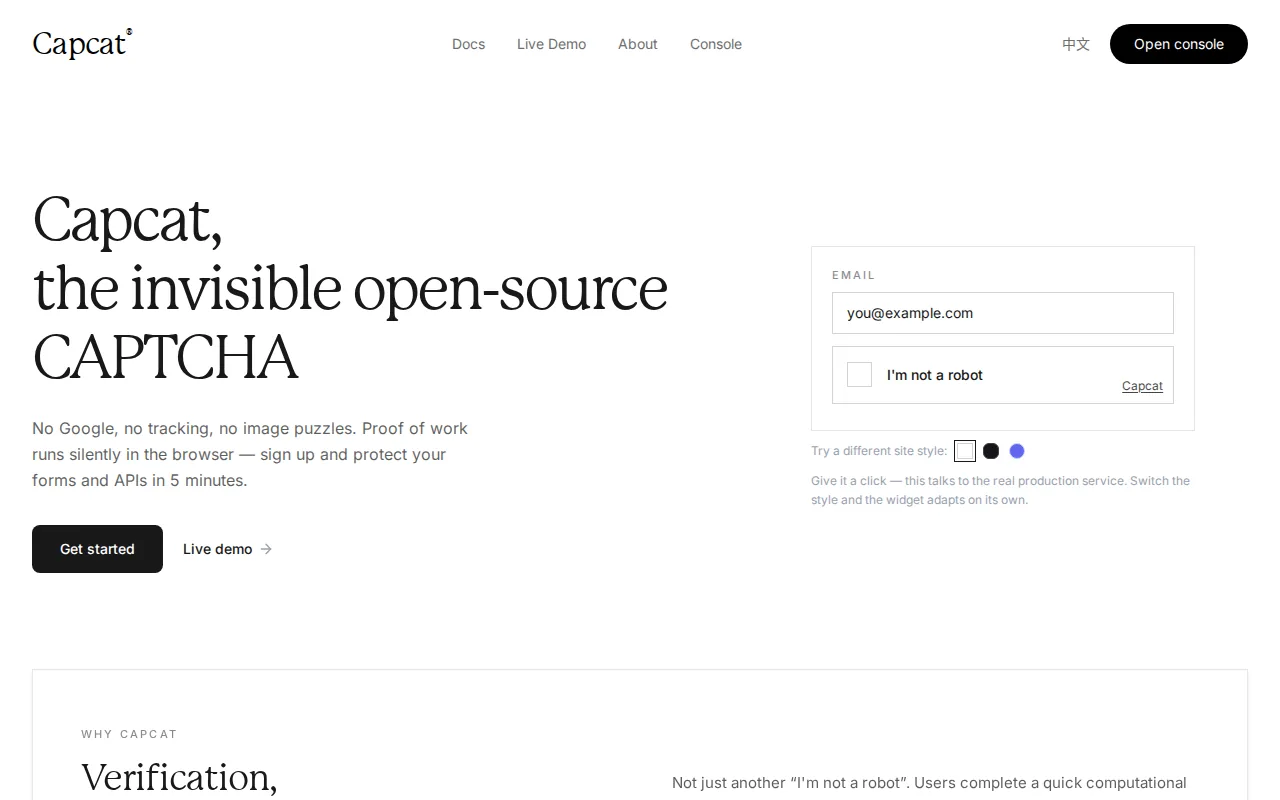Click the 'Not just another' paragraph
The width and height of the screenshot is (1280, 800).
tap(929, 783)
